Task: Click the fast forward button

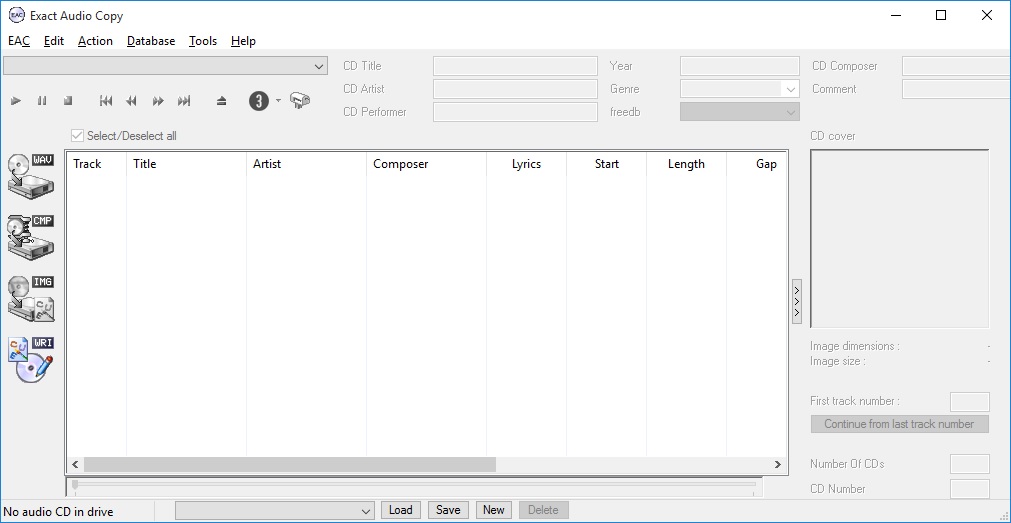Action: 158,101
